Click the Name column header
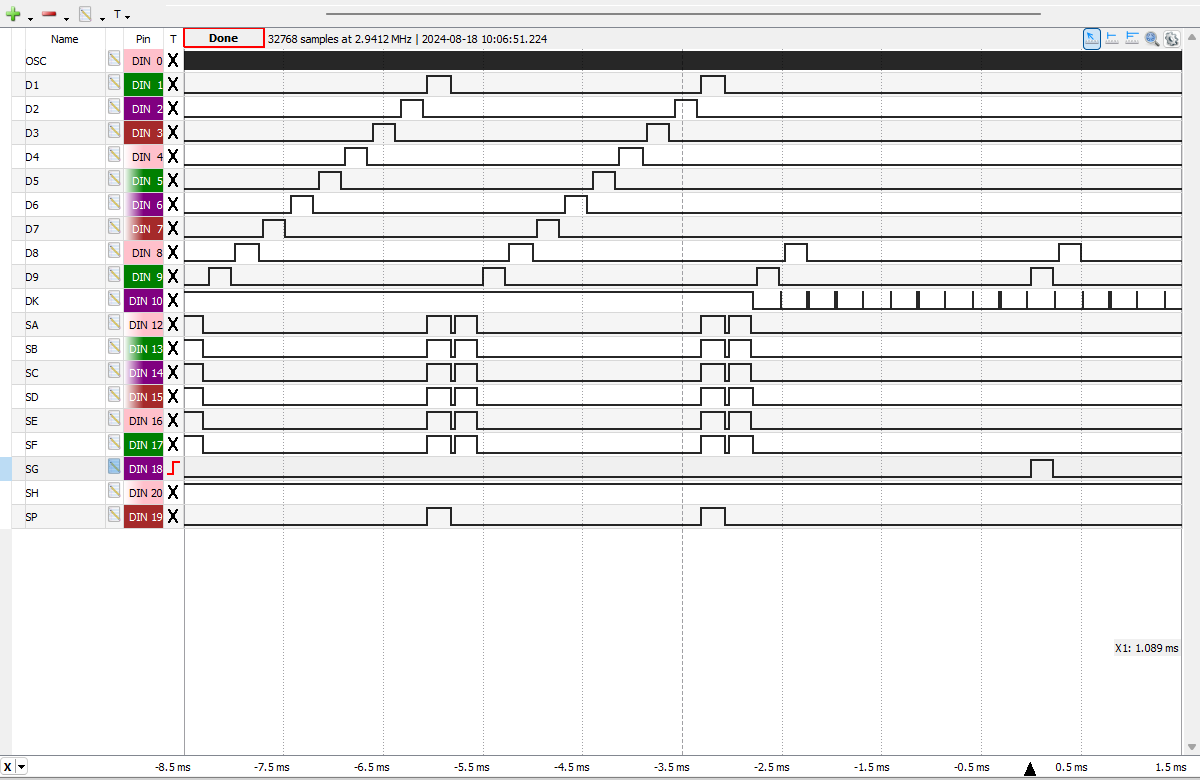The height and width of the screenshot is (780, 1200). tap(65, 39)
